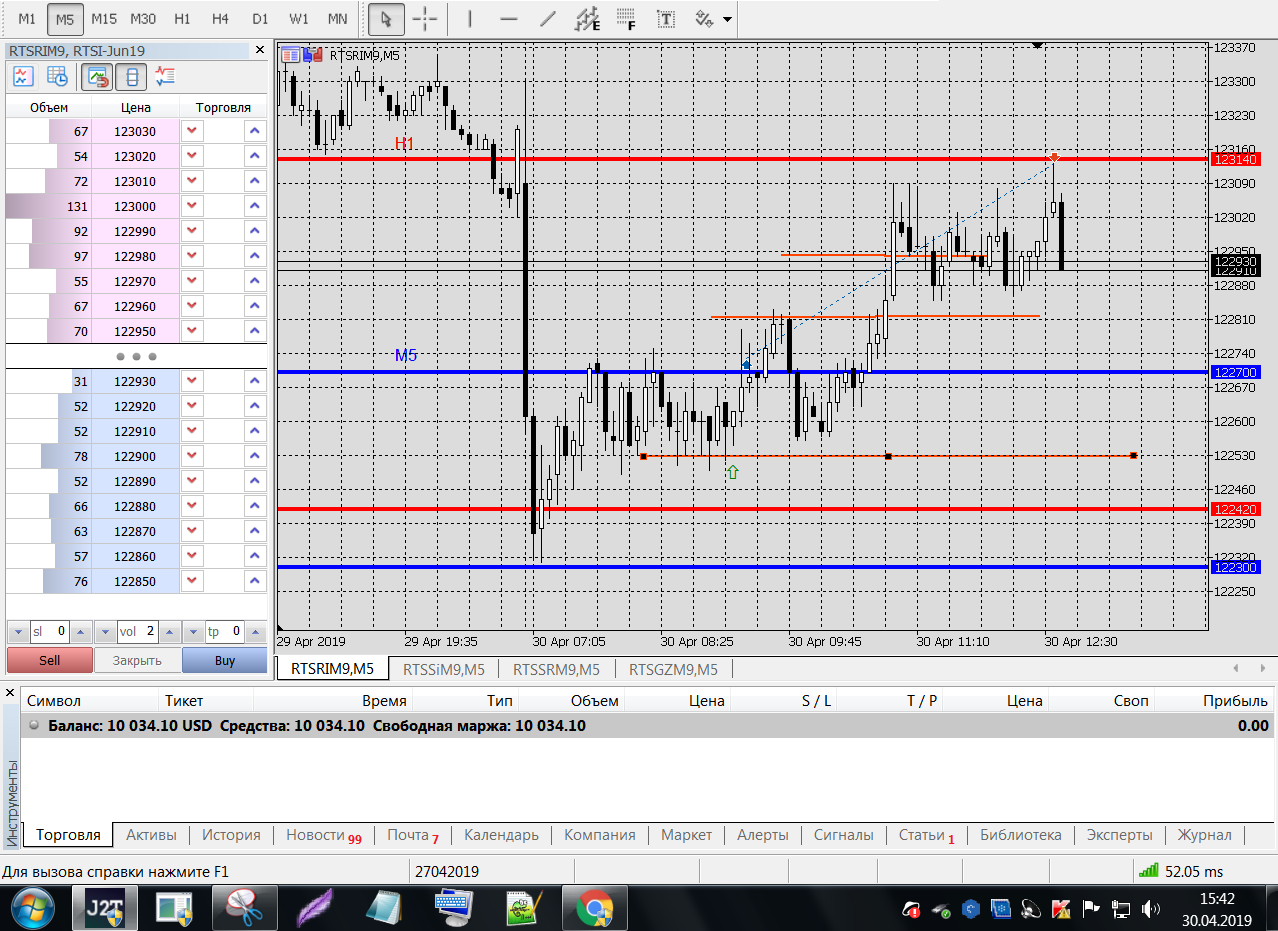Open the tick chart icon in depth panel
1278x931 pixels.
[x=23, y=76]
